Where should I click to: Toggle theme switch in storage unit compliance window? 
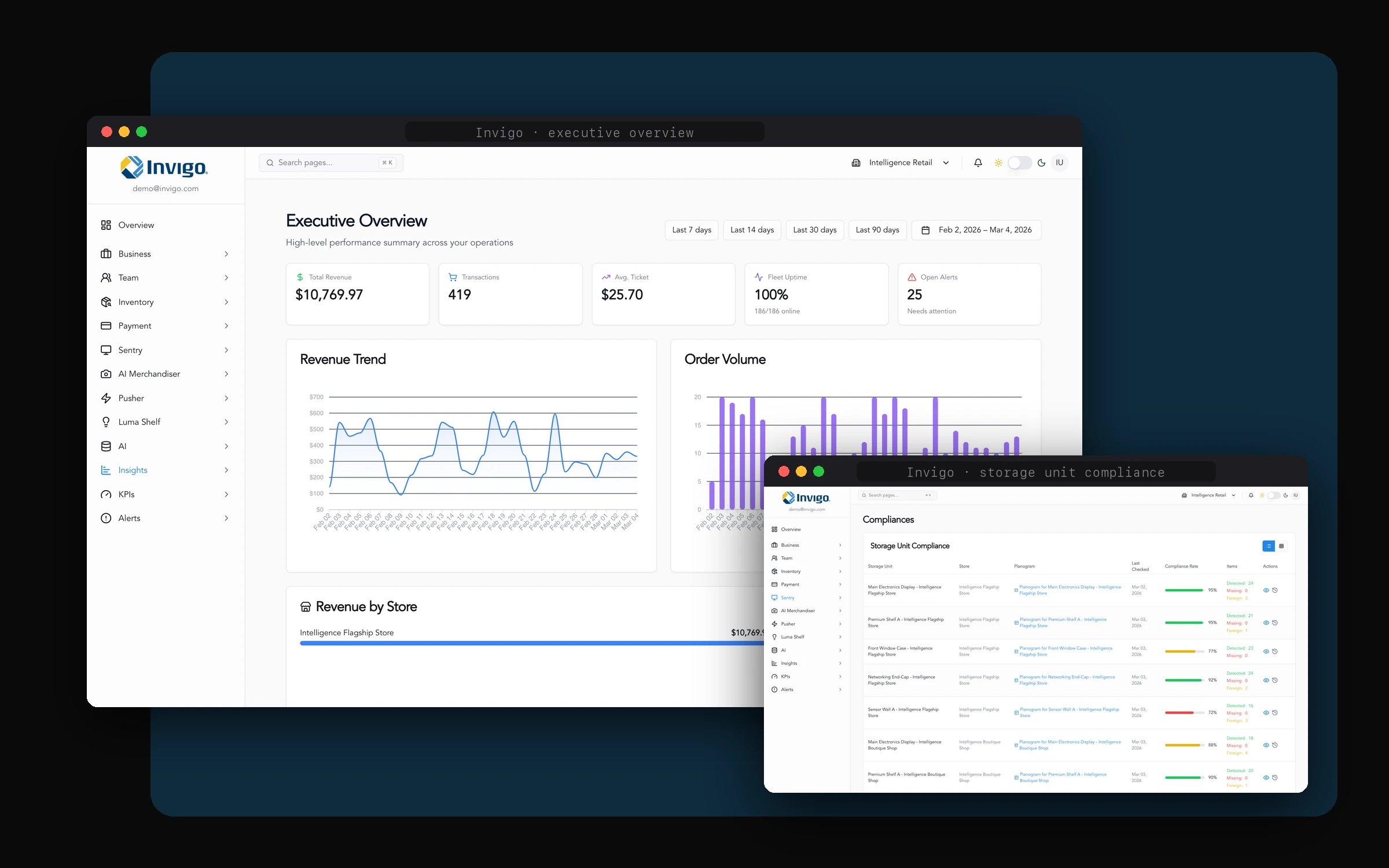[1273, 495]
